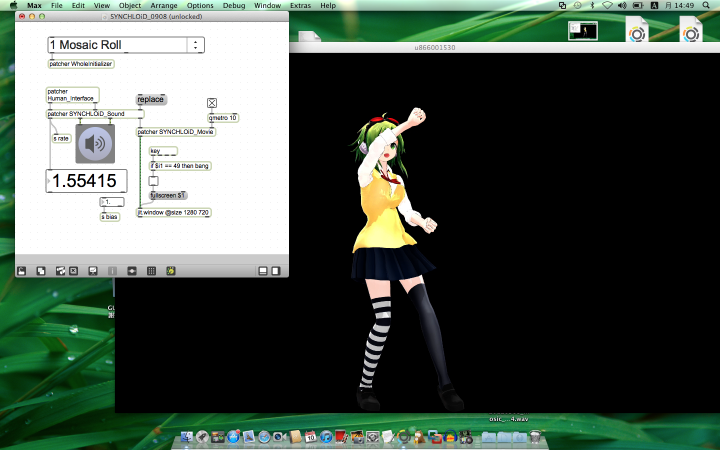Image resolution: width=720 pixels, height=450 pixels.
Task: Open iTunes from the Dock
Action: (x=326, y=437)
